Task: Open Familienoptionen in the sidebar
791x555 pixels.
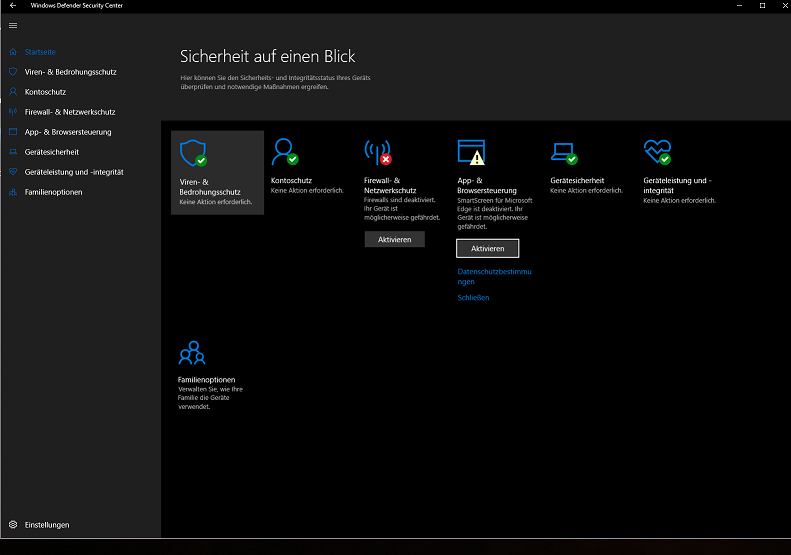Action: pos(53,192)
